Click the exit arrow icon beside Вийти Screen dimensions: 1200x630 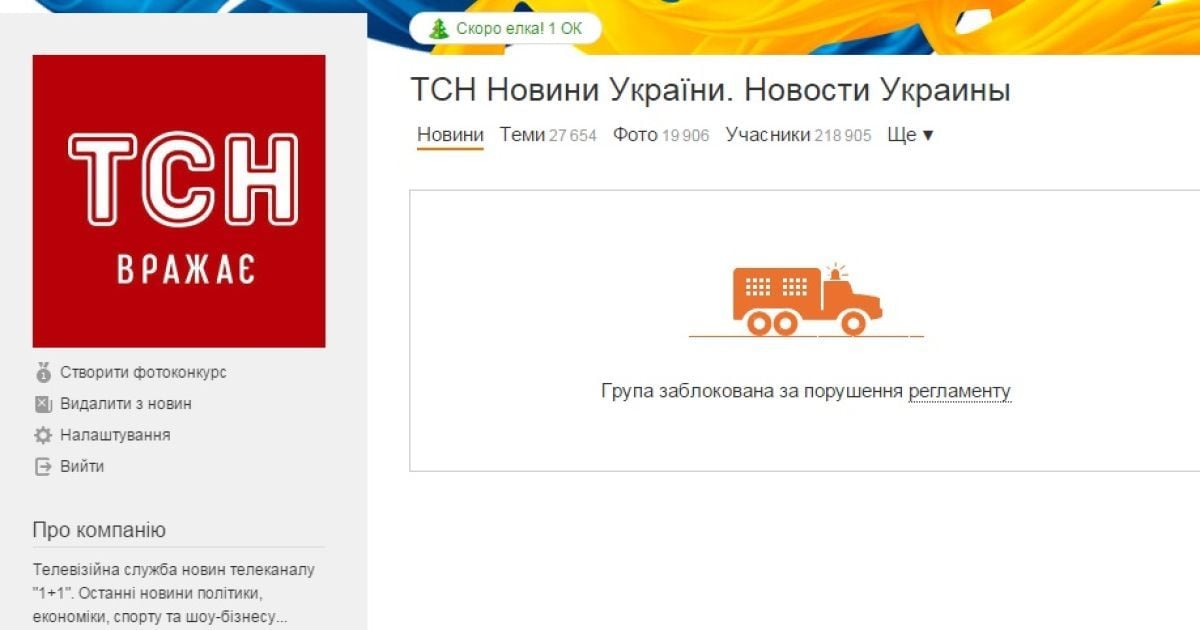point(42,466)
